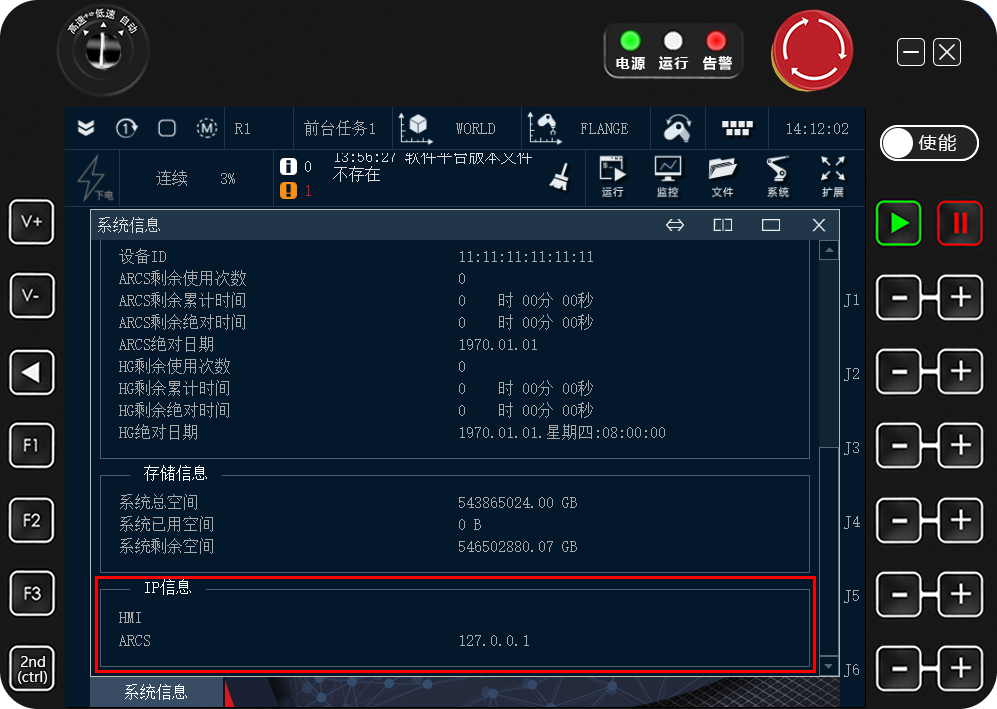Click the single-cycle mode icon
This screenshot has width=997, height=709.
pos(126,128)
